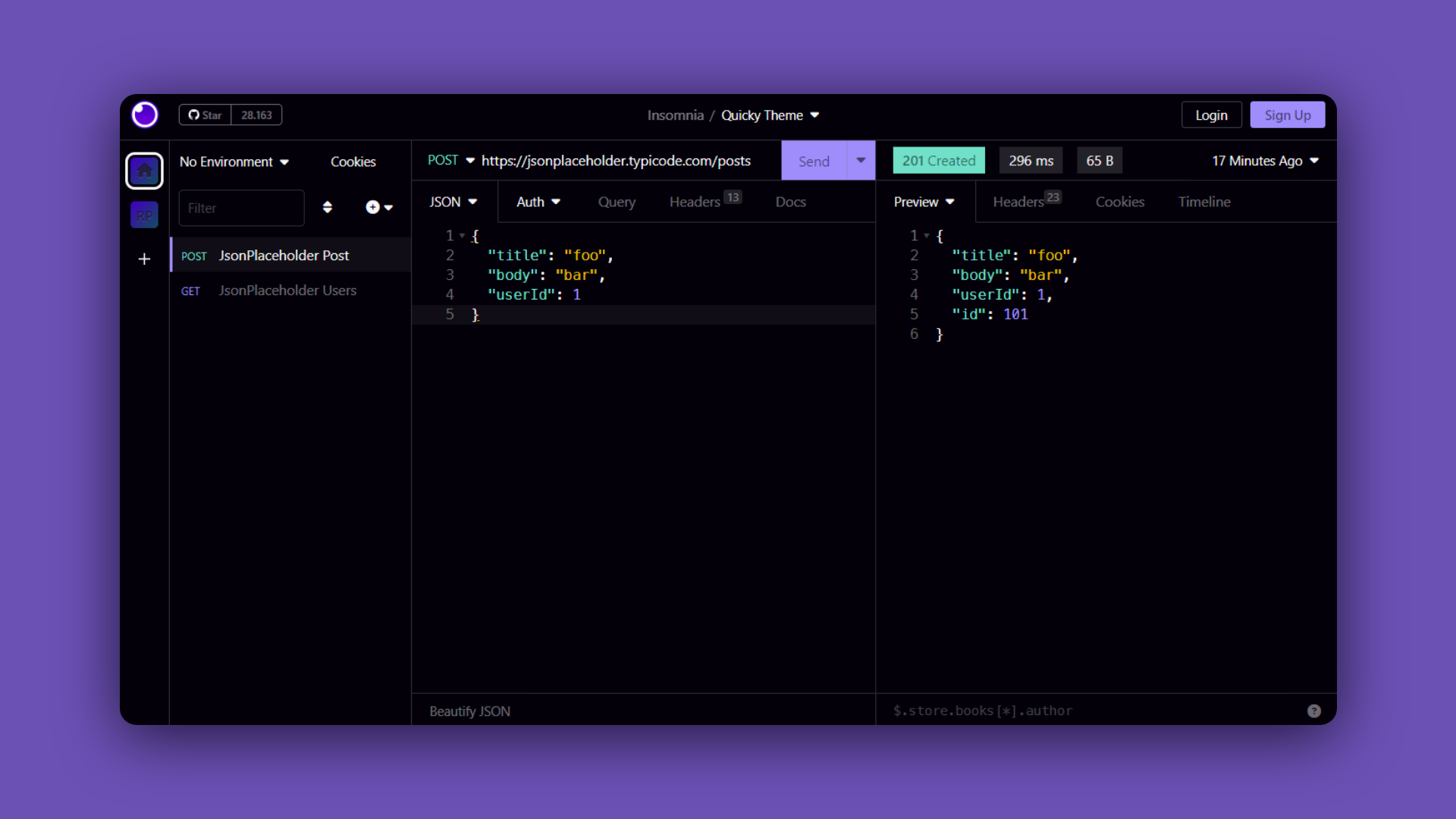The height and width of the screenshot is (819, 1456).
Task: Click the Filter requests input field
Action: click(241, 208)
